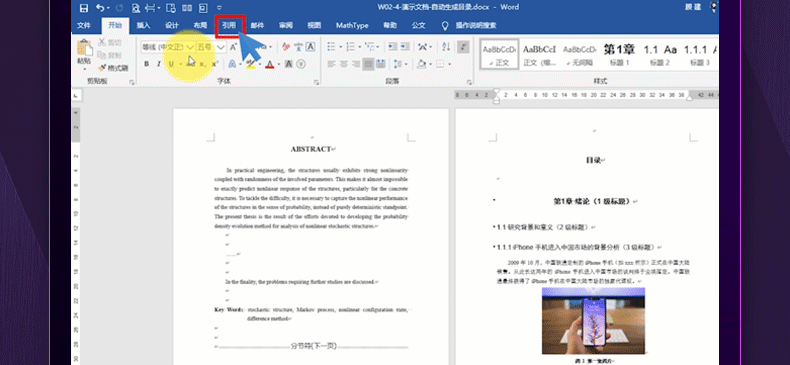Click the Paste clipboard icon
The image size is (790, 365).
pos(85,48)
